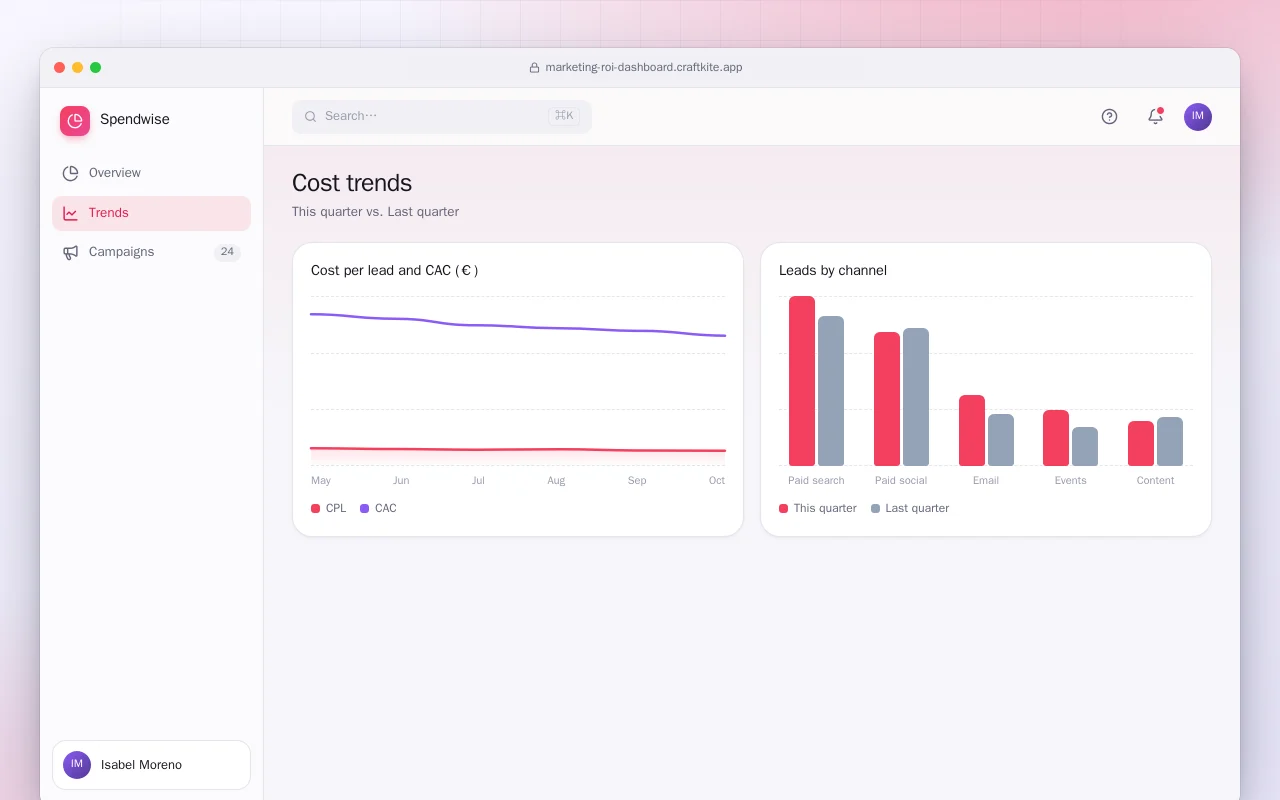This screenshot has width=1280, height=800.
Task: Go to the Overview page
Action: point(151,173)
